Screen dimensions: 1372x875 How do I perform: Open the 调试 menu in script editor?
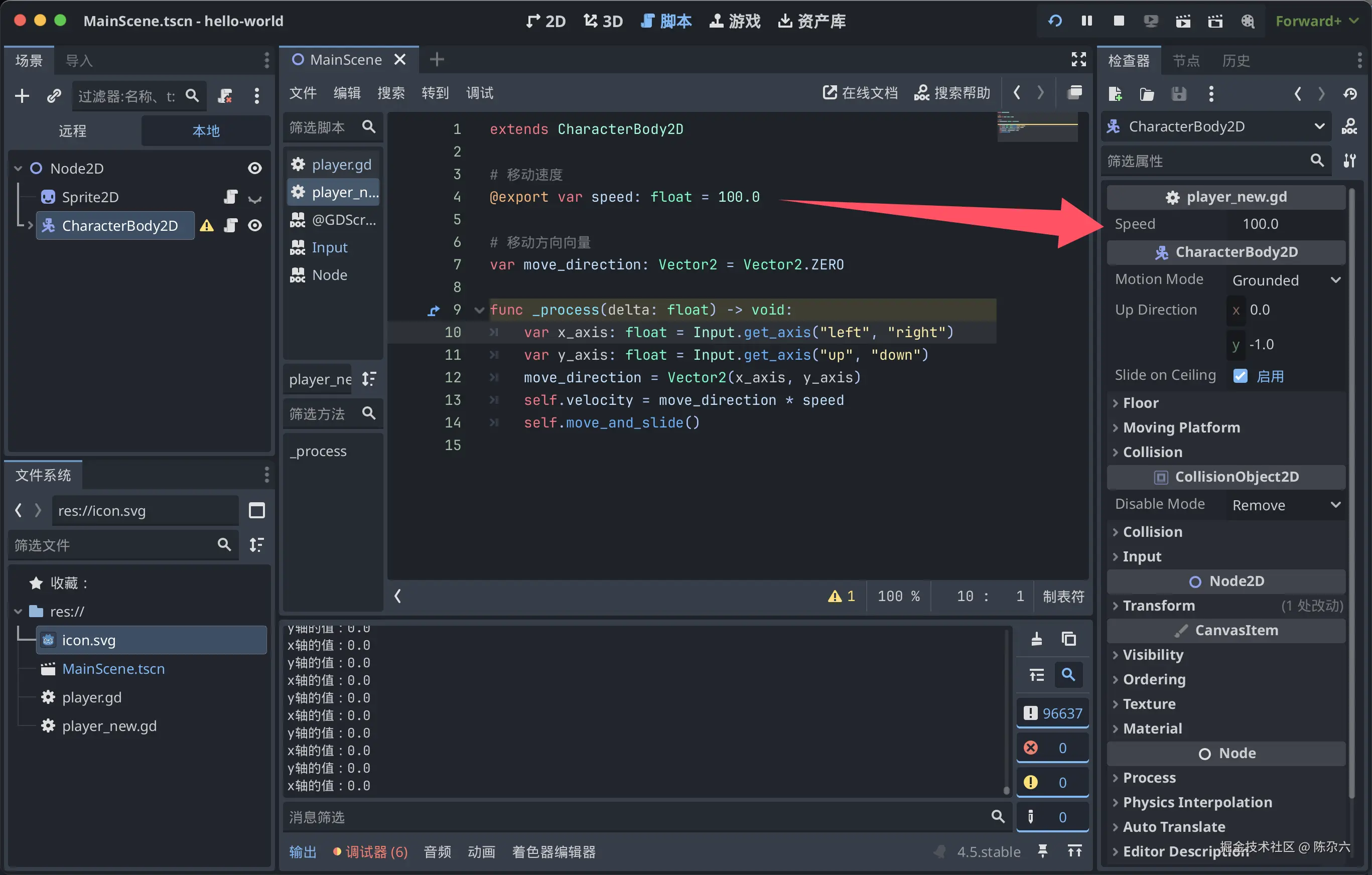479,93
